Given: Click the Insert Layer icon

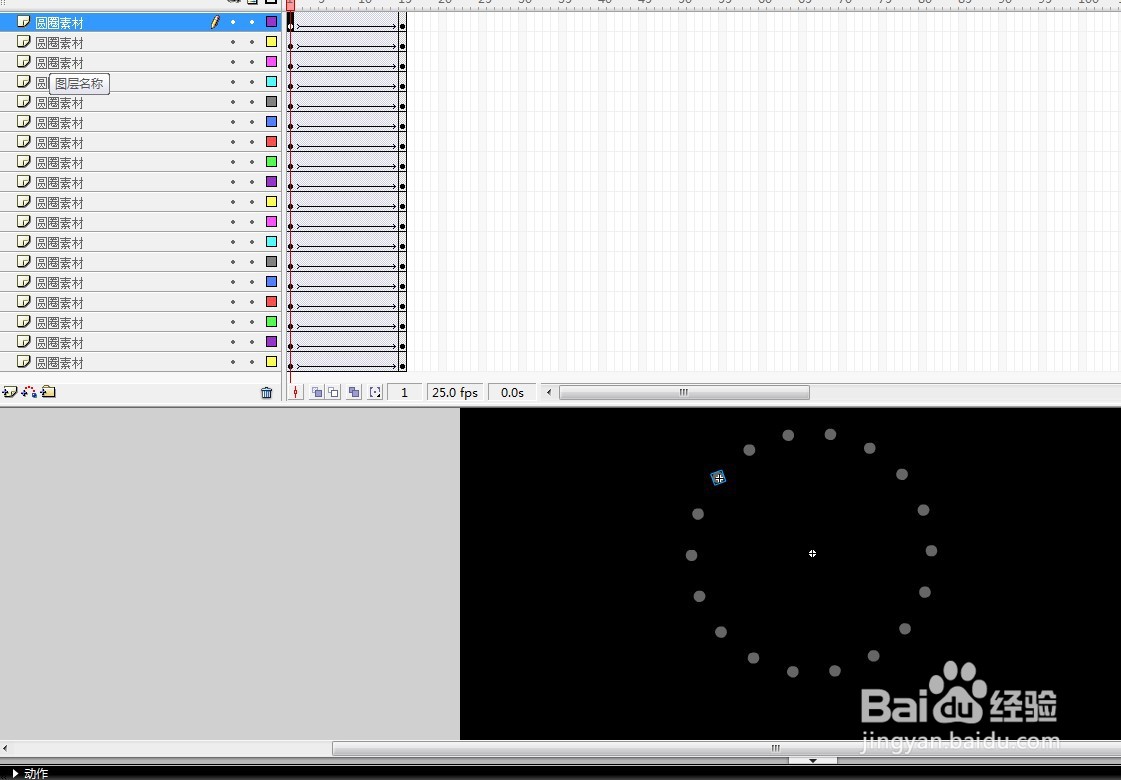Looking at the screenshot, I should (x=10, y=392).
